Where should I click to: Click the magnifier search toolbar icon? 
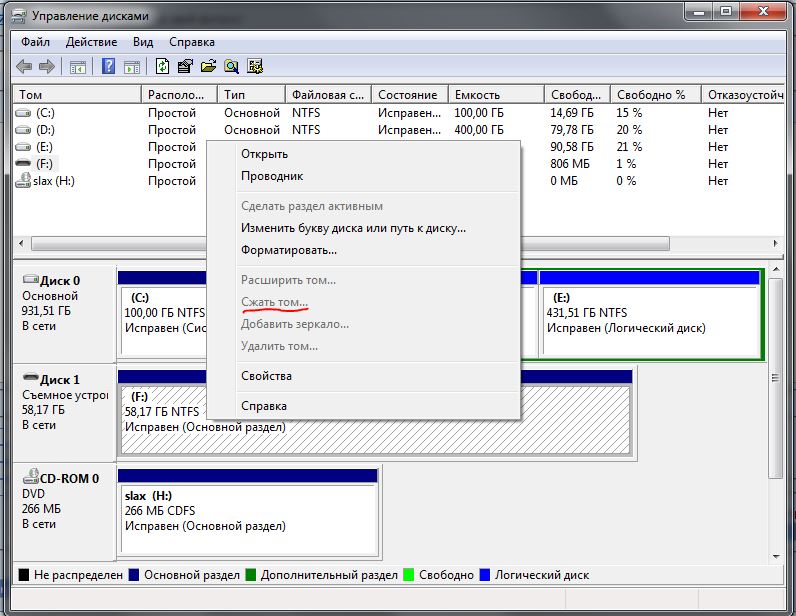[231, 67]
